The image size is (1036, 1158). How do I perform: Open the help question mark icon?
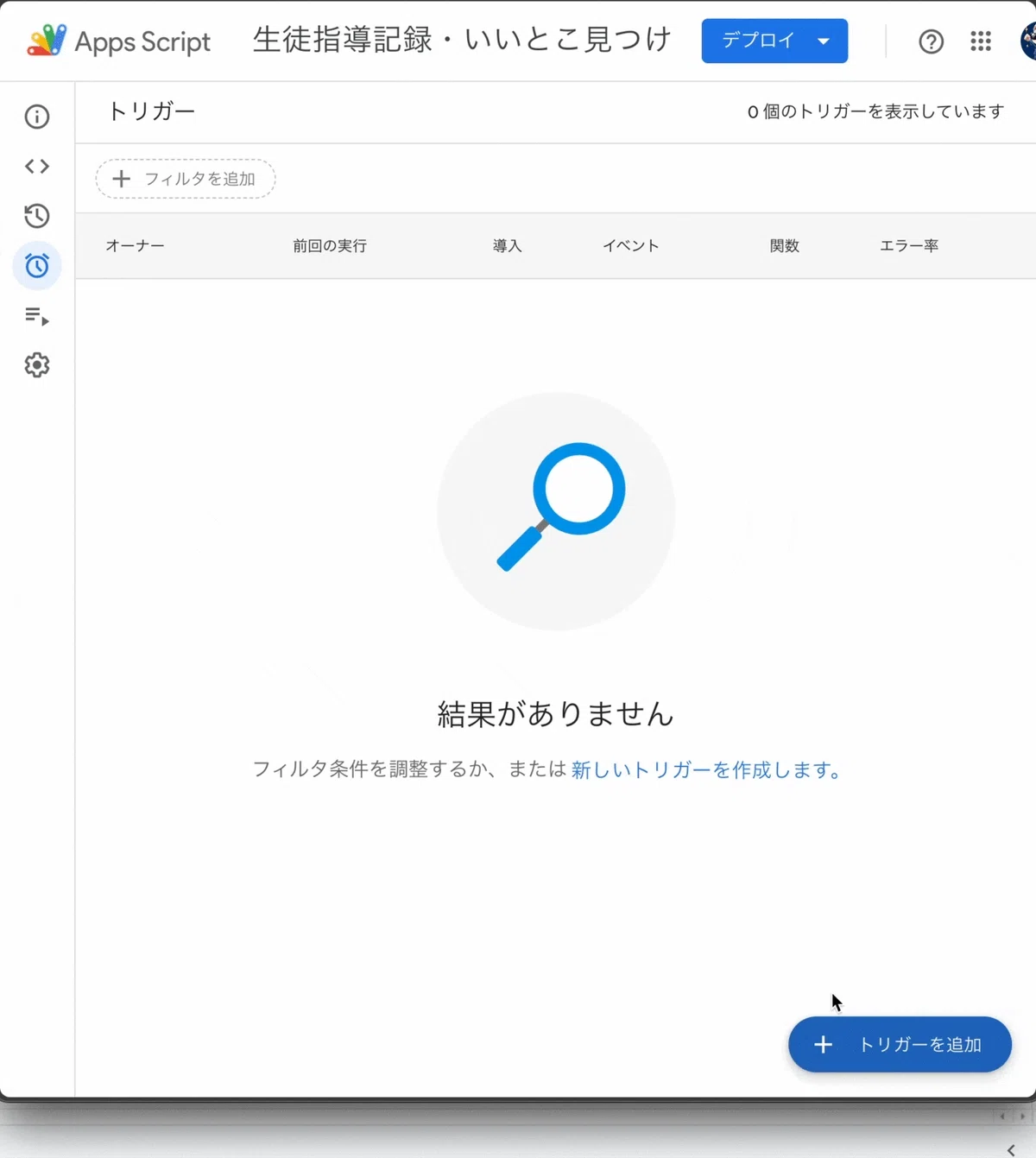pos(931,41)
